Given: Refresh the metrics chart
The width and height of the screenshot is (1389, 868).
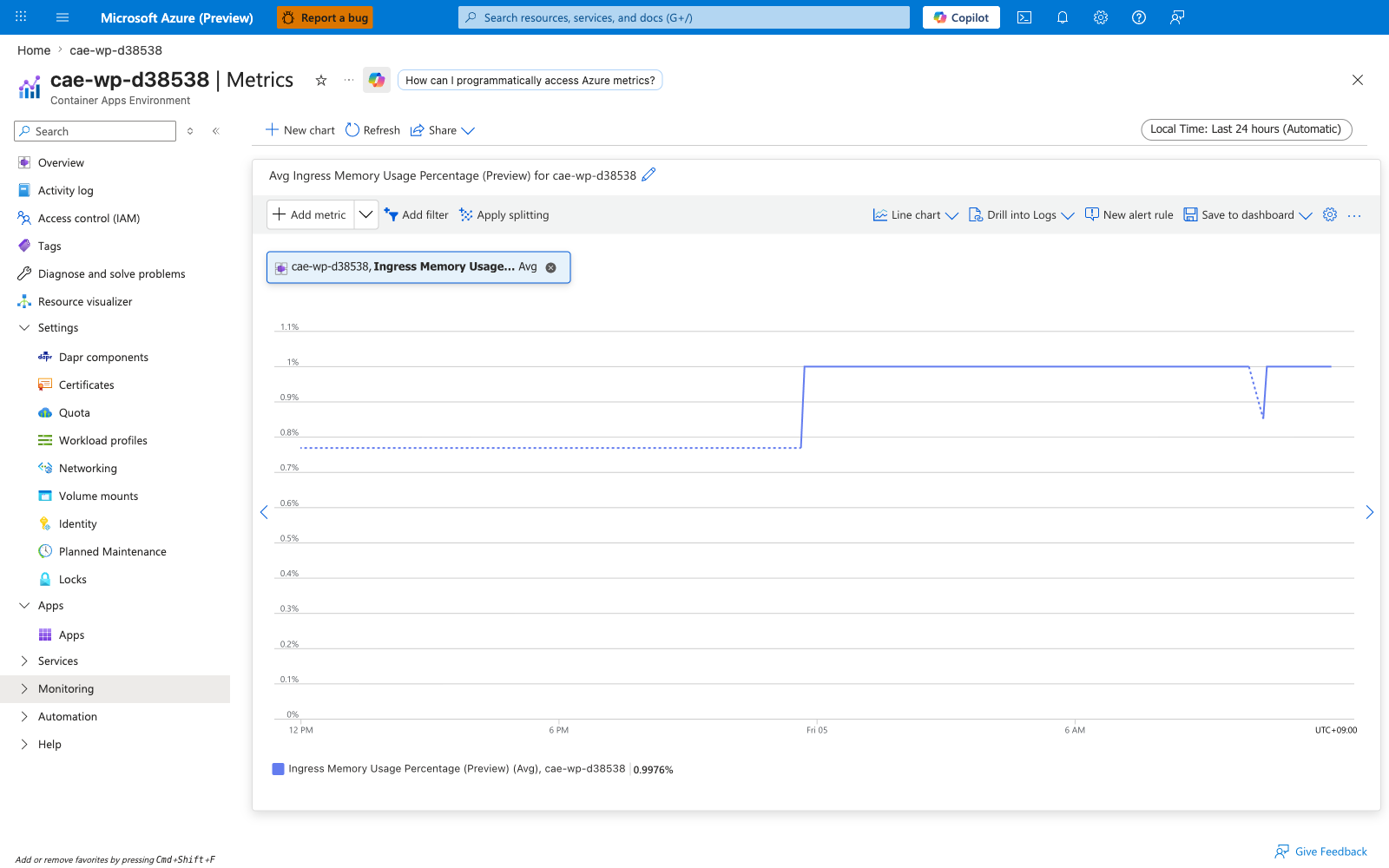Looking at the screenshot, I should point(372,130).
